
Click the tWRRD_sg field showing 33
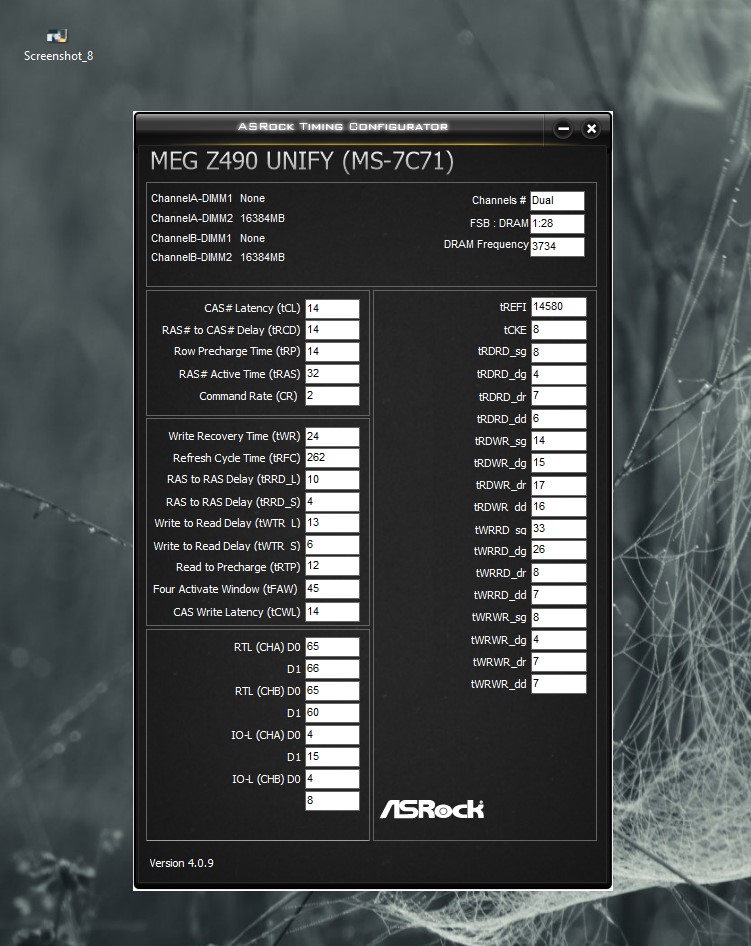click(559, 529)
